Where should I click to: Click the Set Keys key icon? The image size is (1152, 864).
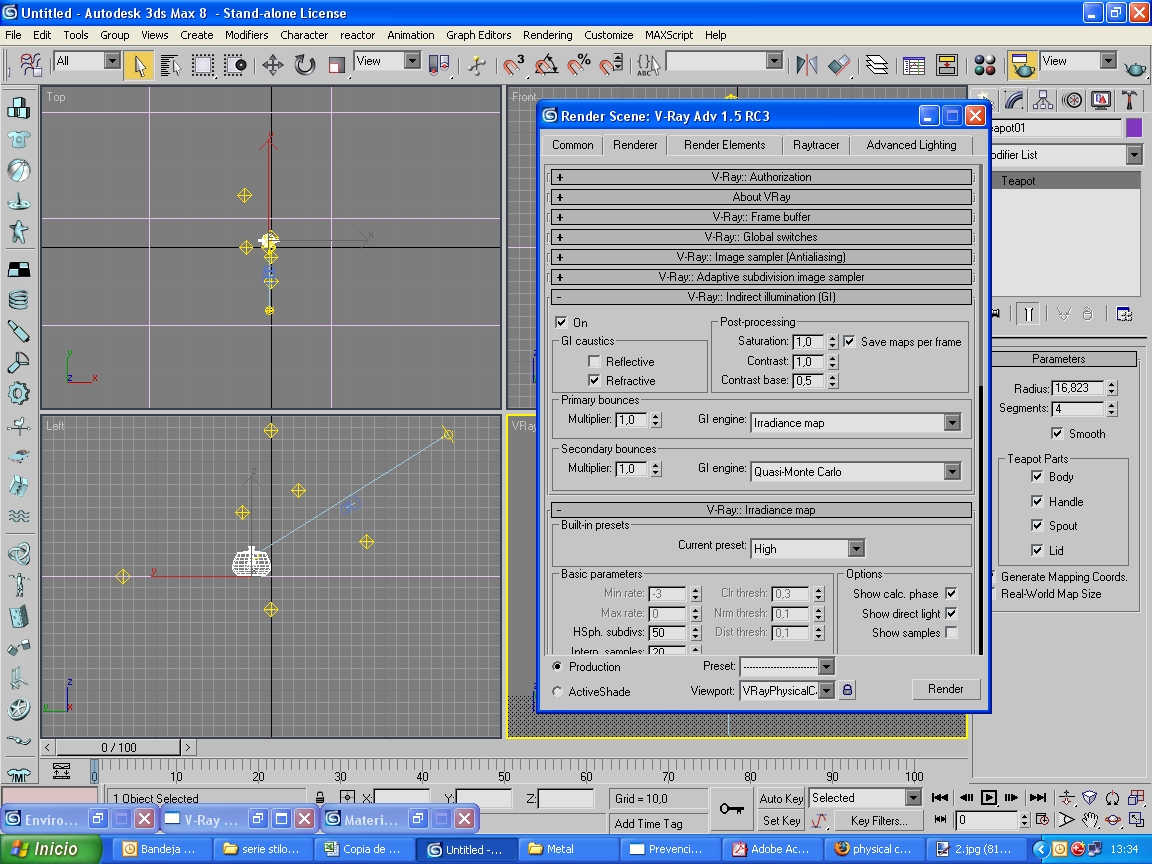[731, 809]
